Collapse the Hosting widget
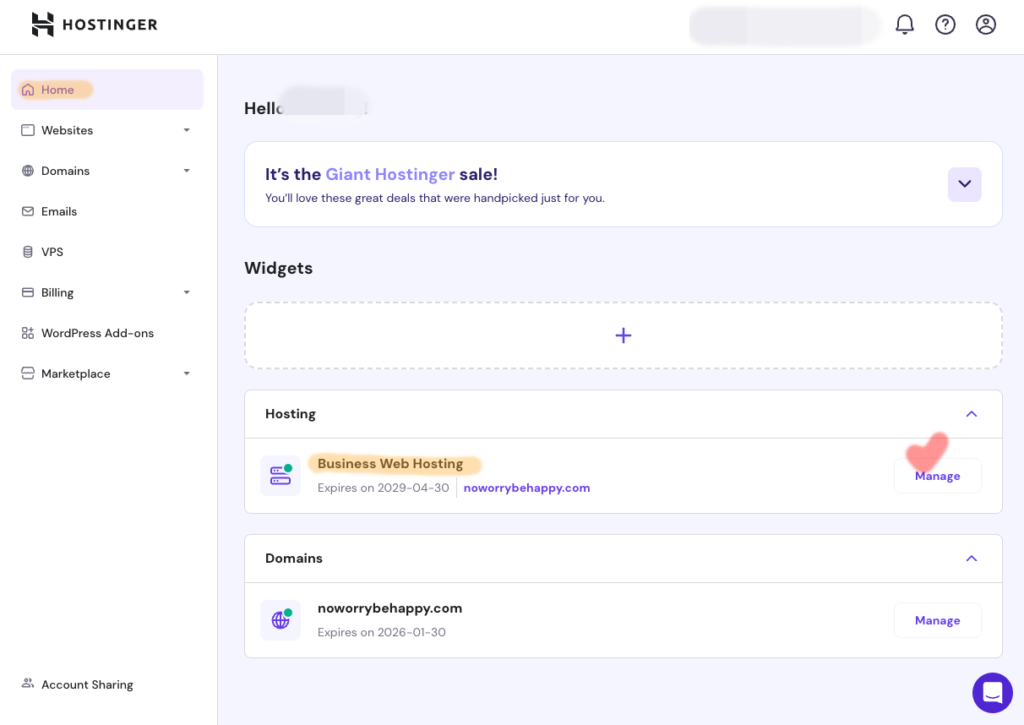This screenshot has width=1024, height=725. click(x=971, y=414)
